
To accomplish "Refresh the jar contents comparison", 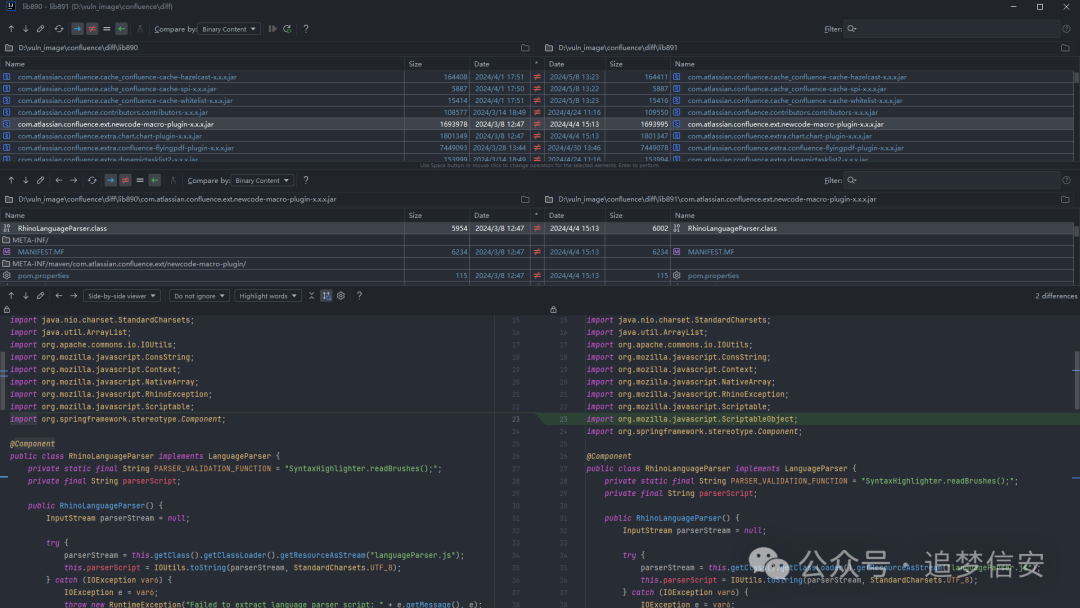I will [92, 180].
